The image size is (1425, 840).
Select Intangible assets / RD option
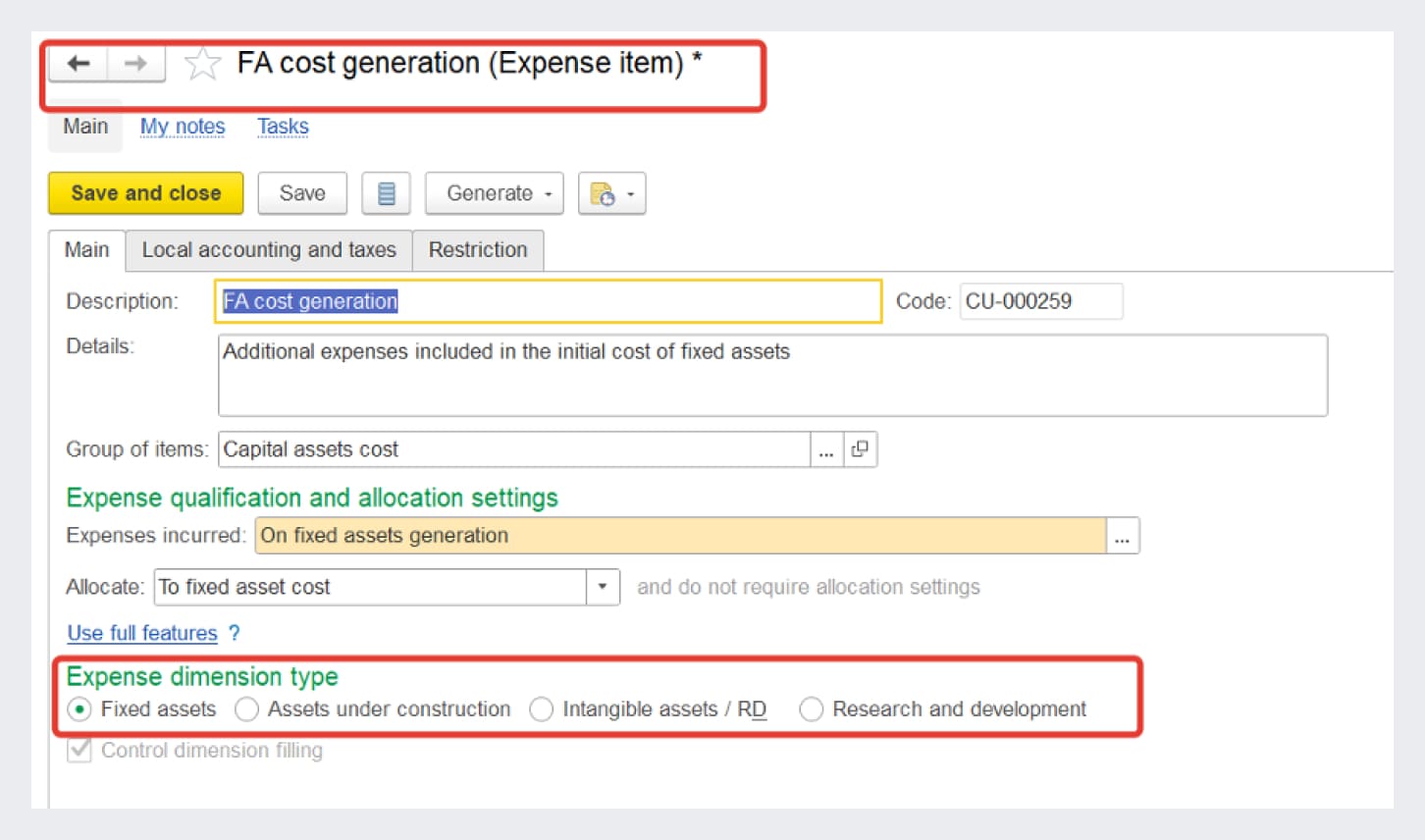coord(542,709)
